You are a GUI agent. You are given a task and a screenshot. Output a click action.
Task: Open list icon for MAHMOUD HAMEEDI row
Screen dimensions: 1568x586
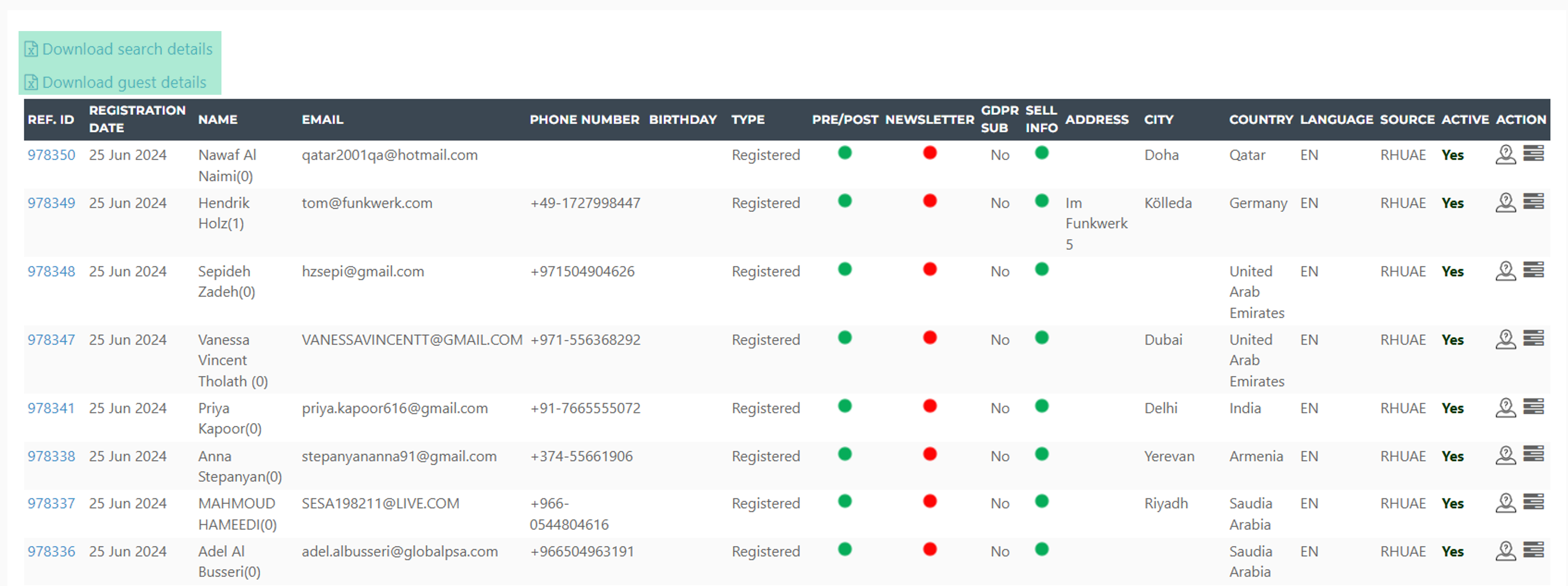coord(1533,501)
